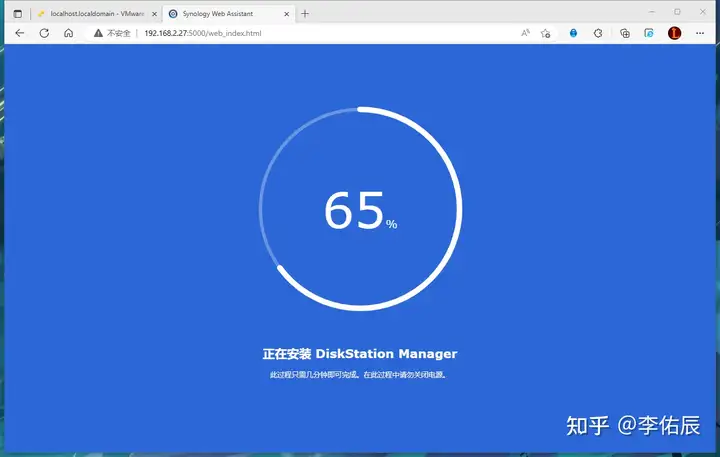Image resolution: width=720 pixels, height=457 pixels.
Task: Go to the browser Home icon
Action: pyautogui.click(x=68, y=33)
